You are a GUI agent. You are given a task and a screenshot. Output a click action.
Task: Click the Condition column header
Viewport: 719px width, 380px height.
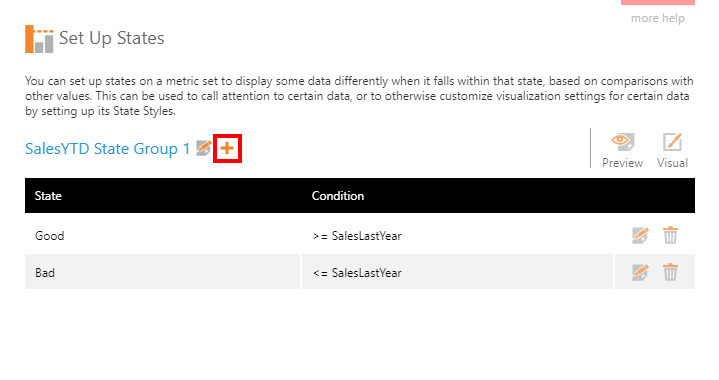point(338,196)
